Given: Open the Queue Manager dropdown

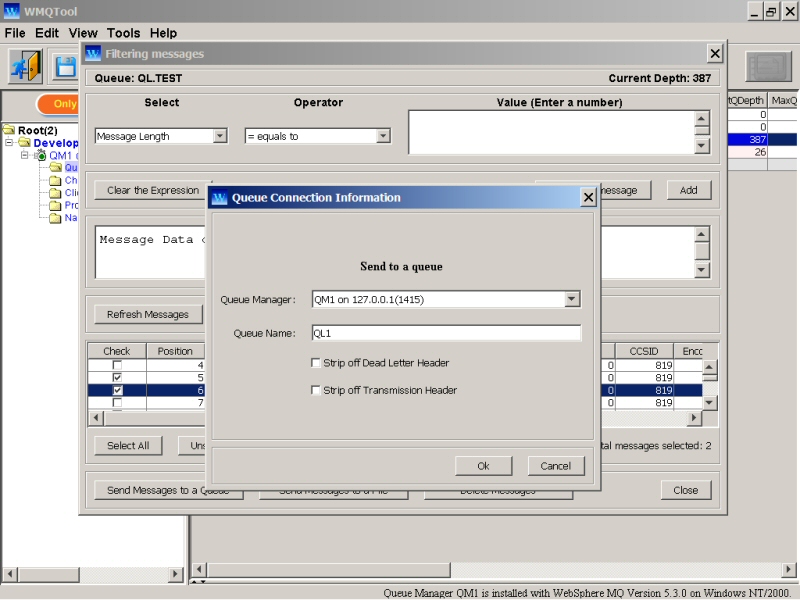Looking at the screenshot, I should 572,299.
